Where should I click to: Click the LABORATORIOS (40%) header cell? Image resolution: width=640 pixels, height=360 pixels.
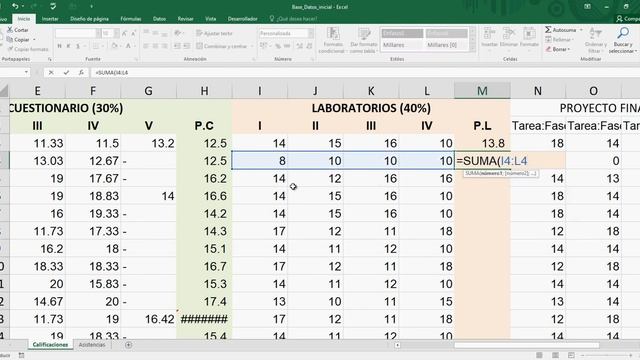tap(371, 108)
